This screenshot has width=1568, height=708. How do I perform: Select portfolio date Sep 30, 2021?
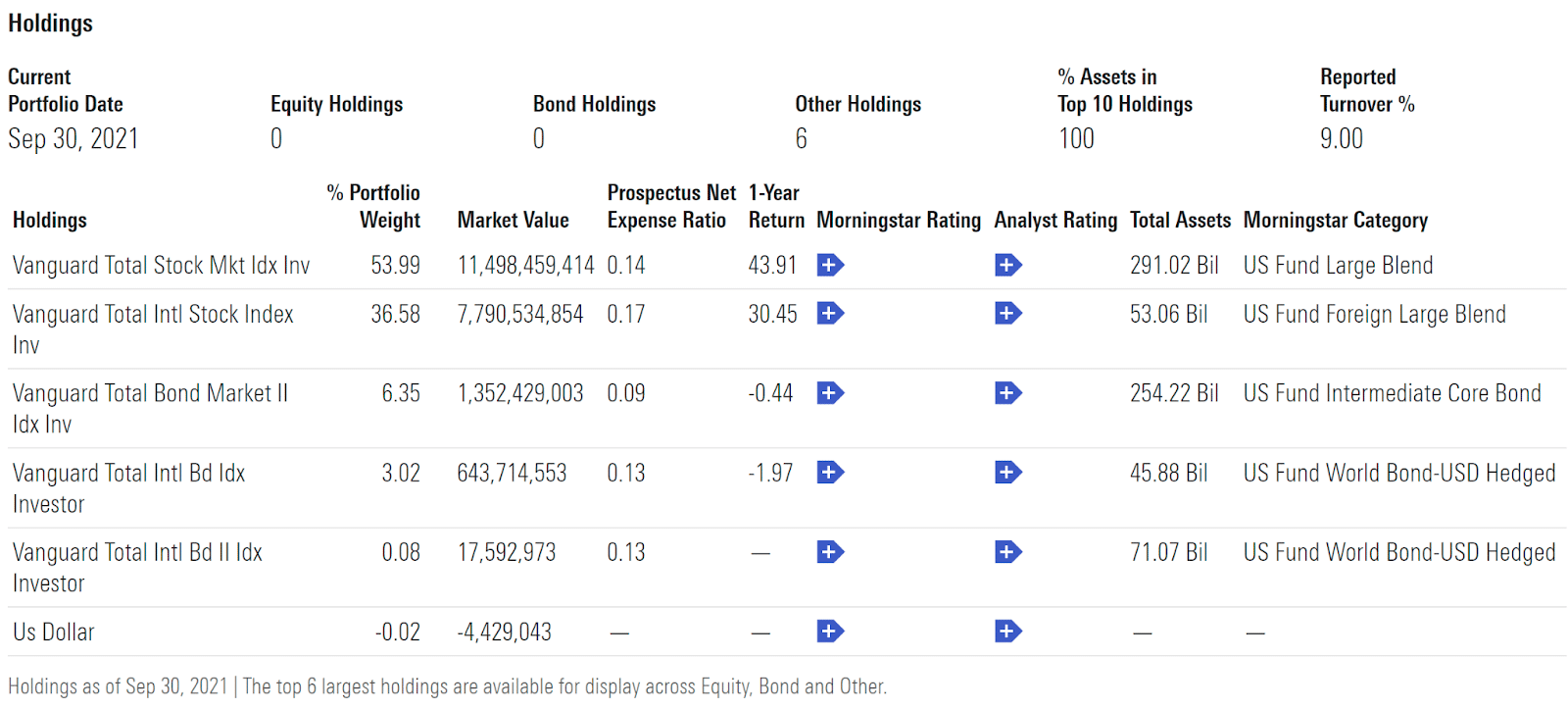[x=73, y=139]
